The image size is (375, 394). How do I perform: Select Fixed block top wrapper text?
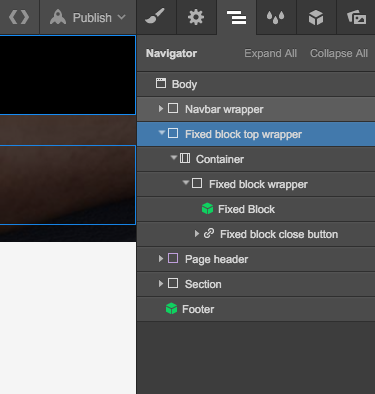pyautogui.click(x=243, y=134)
